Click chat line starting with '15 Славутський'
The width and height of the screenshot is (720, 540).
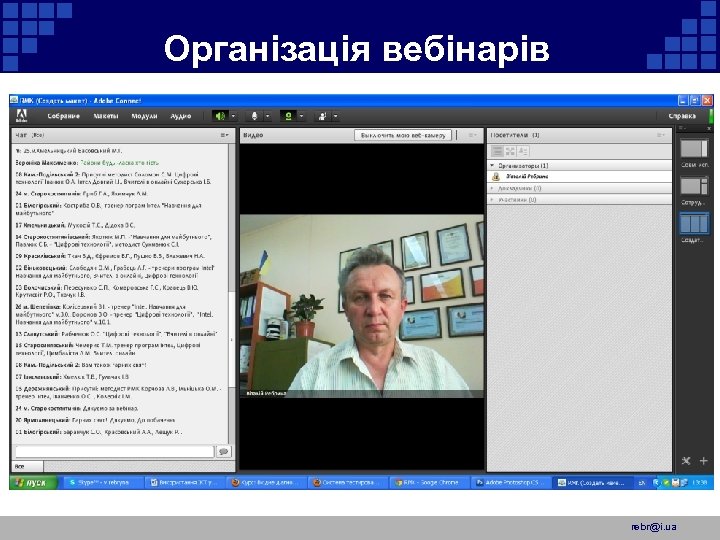coord(116,334)
